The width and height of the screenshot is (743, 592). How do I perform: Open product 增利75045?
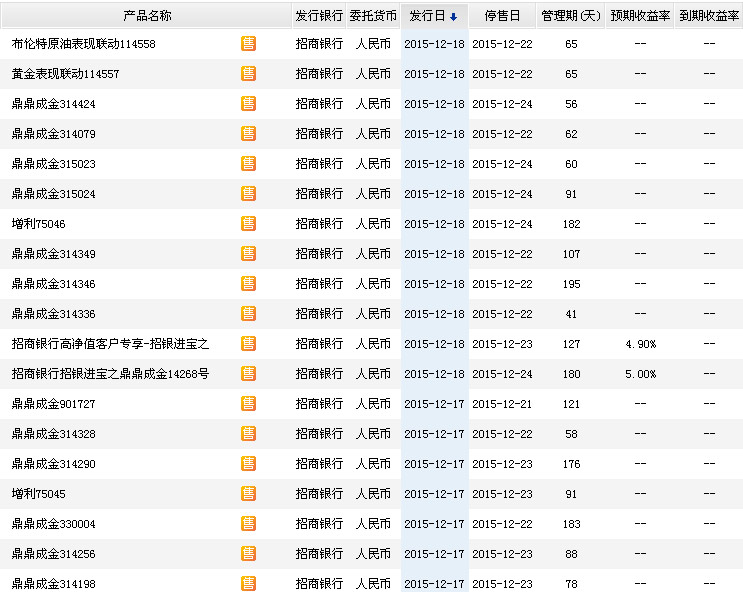pos(38,494)
